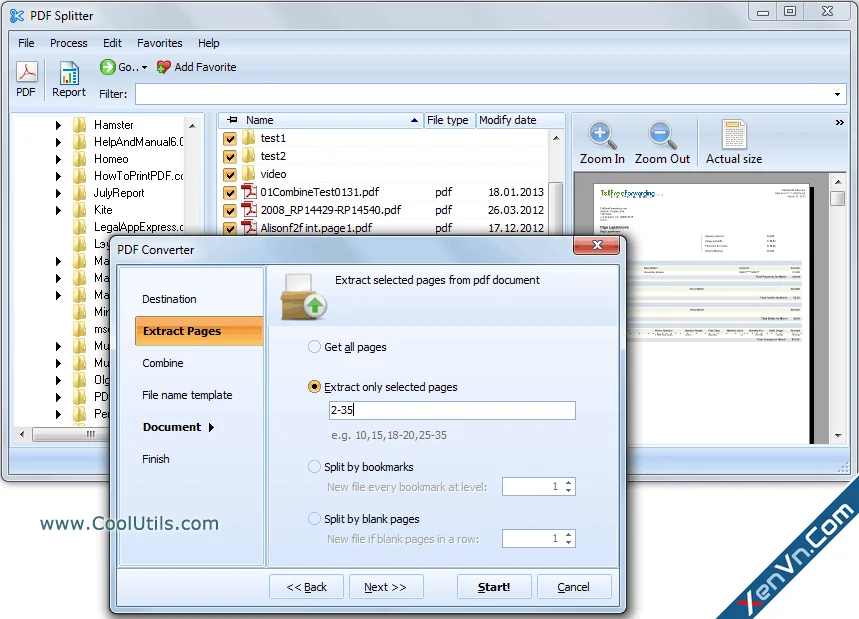This screenshot has width=859, height=619.
Task: Open the Report toolbar icon
Action: coord(69,73)
